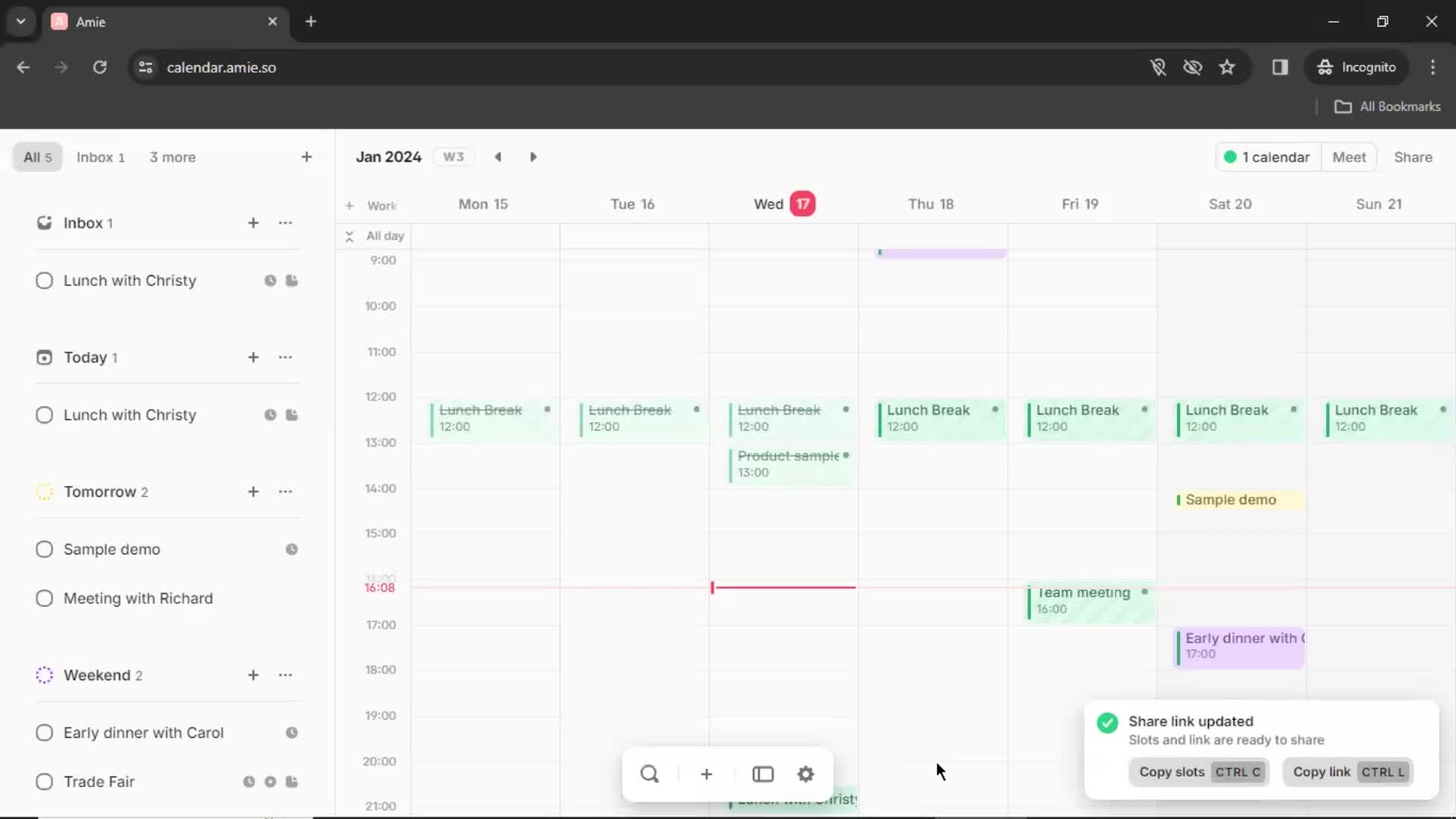1456x819 pixels.
Task: Click the forward navigation arrow for week
Action: 533,157
